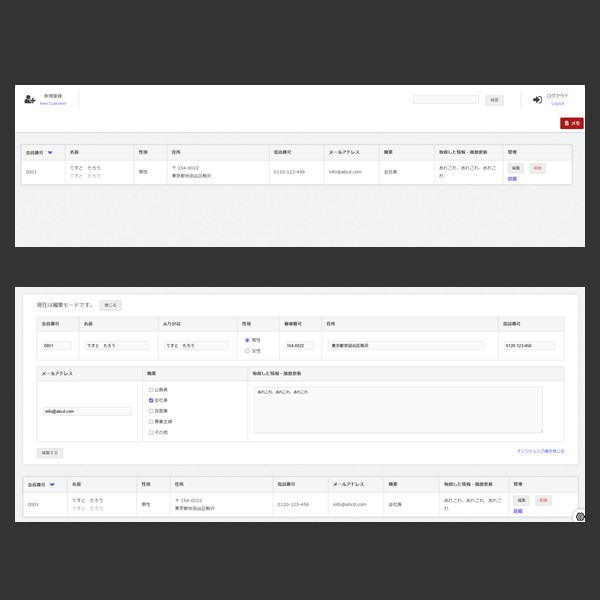Open the red メモ memo button

571,123
